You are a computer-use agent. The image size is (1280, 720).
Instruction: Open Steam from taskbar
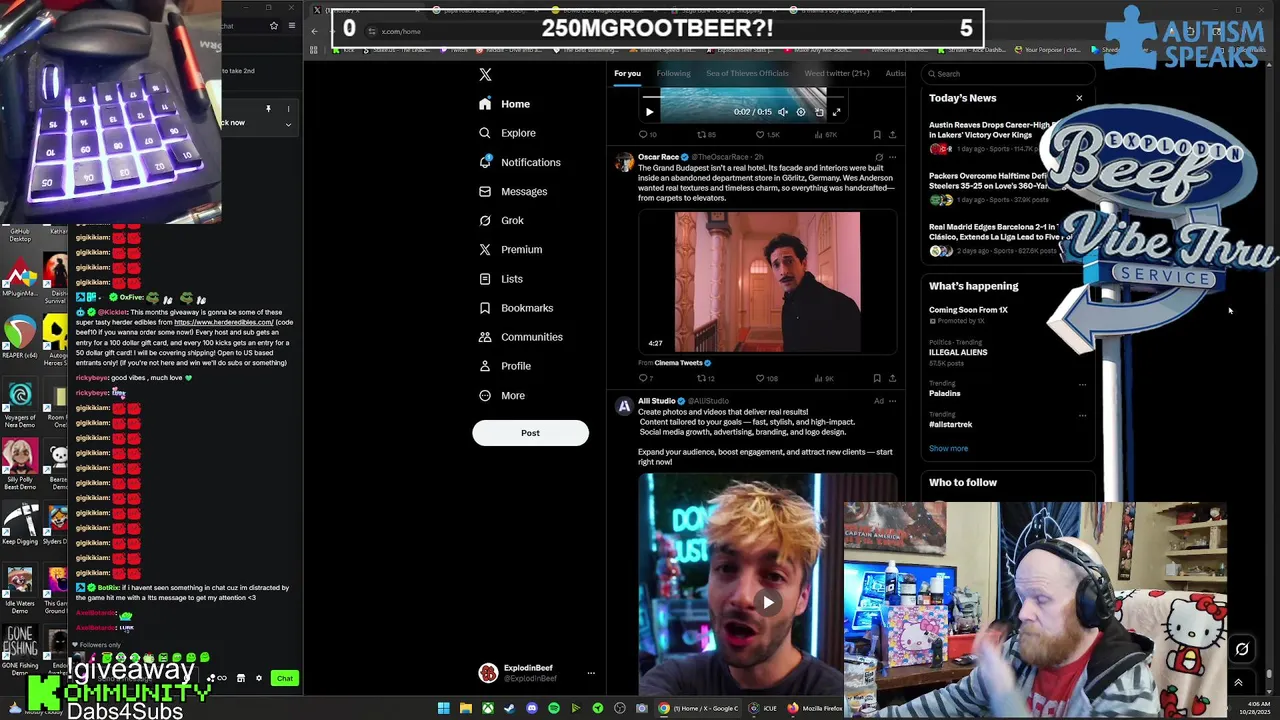tap(509, 708)
